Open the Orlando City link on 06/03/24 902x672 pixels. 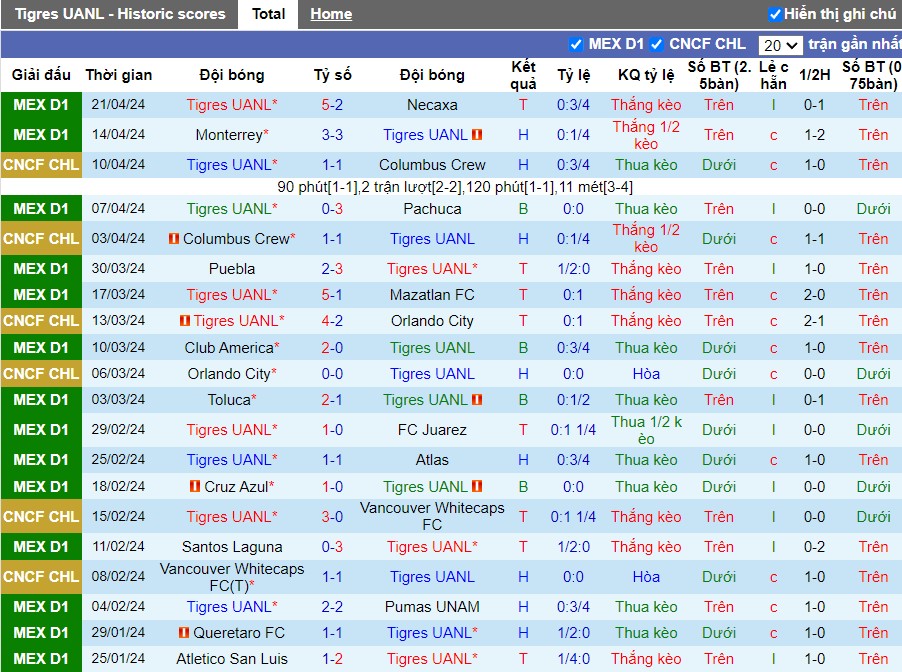[x=229, y=373]
